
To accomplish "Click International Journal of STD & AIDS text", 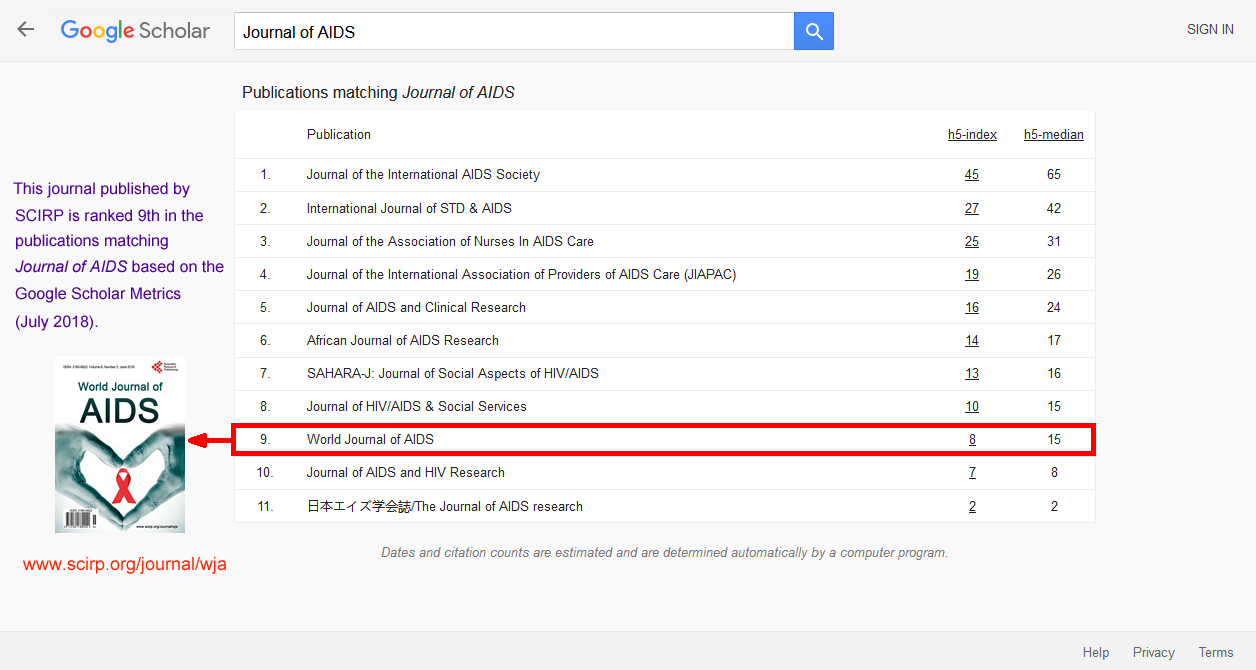I will [409, 209].
